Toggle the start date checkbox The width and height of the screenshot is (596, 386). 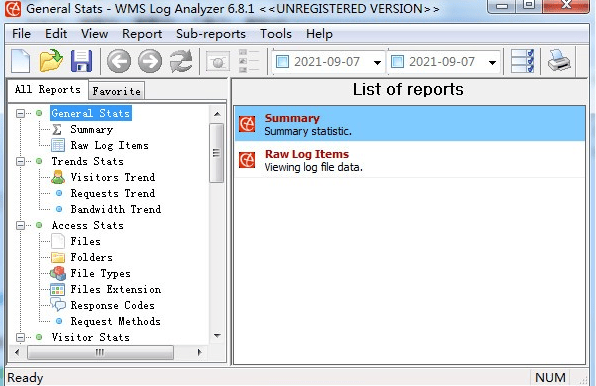[282, 62]
